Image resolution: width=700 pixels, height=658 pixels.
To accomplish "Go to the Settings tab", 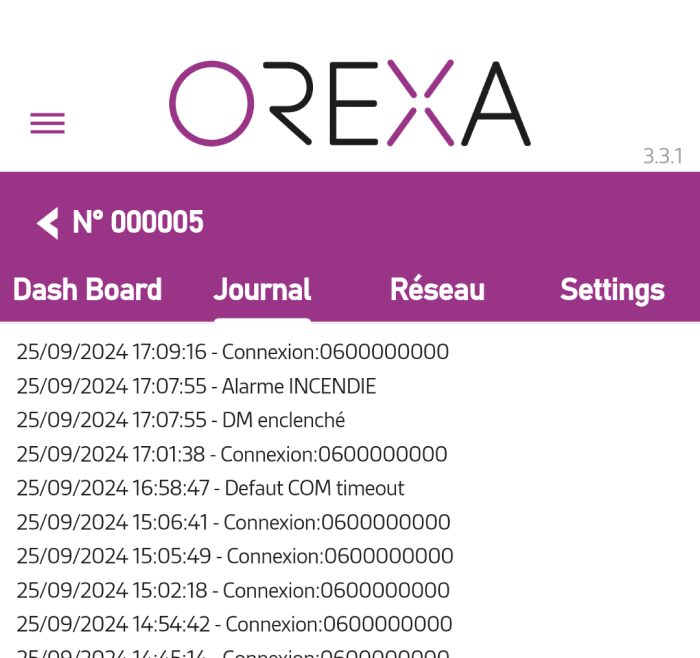I will coord(612,290).
